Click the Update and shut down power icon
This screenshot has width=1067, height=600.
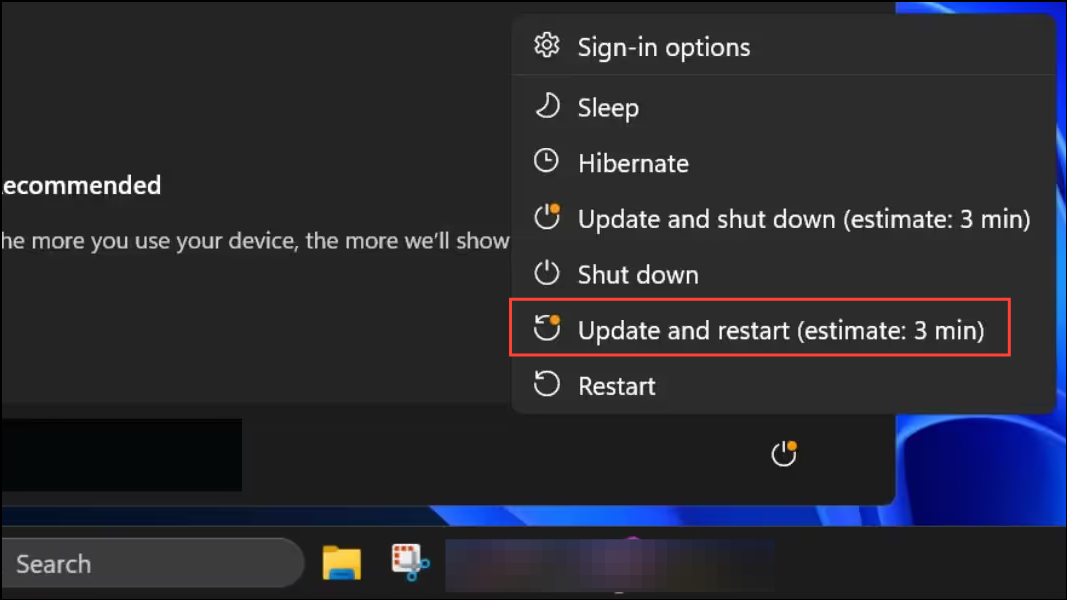point(547,217)
